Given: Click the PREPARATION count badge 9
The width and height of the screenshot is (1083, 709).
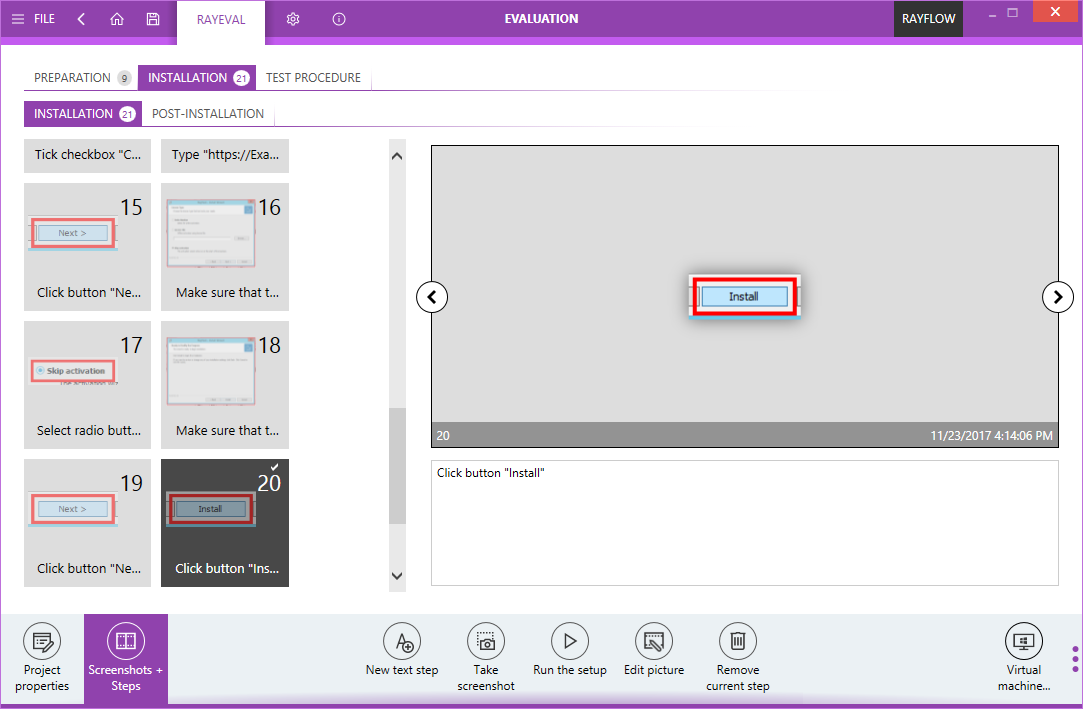Looking at the screenshot, I should 124,78.
